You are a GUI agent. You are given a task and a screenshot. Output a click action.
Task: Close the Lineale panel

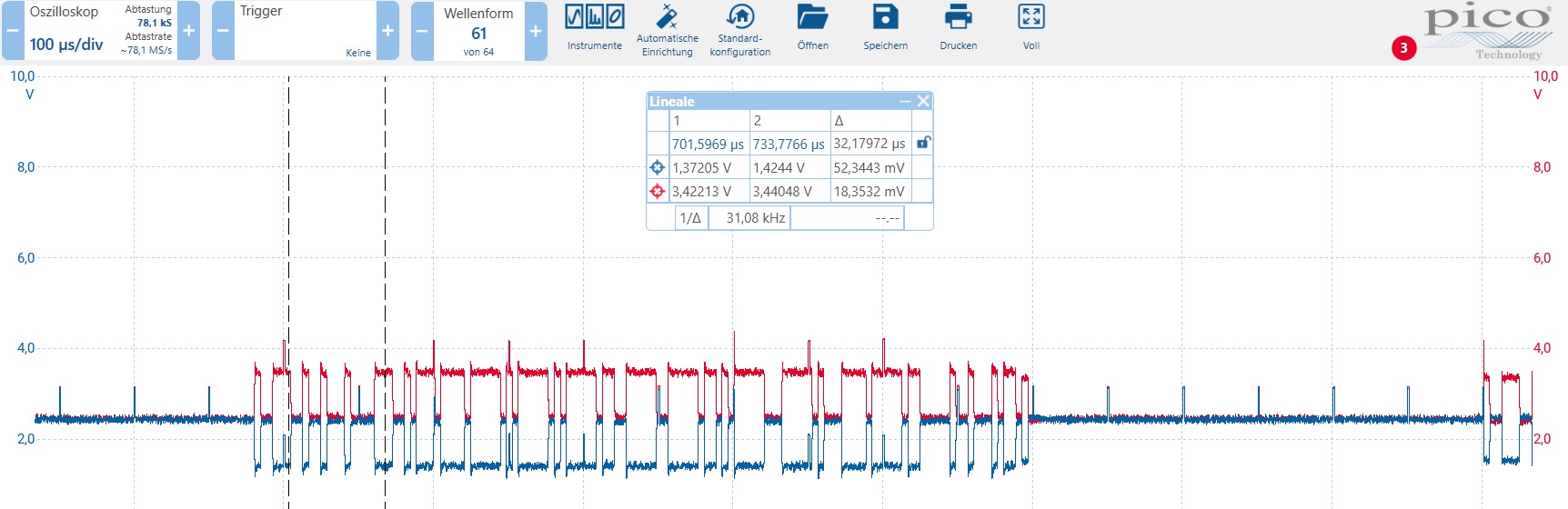click(923, 101)
